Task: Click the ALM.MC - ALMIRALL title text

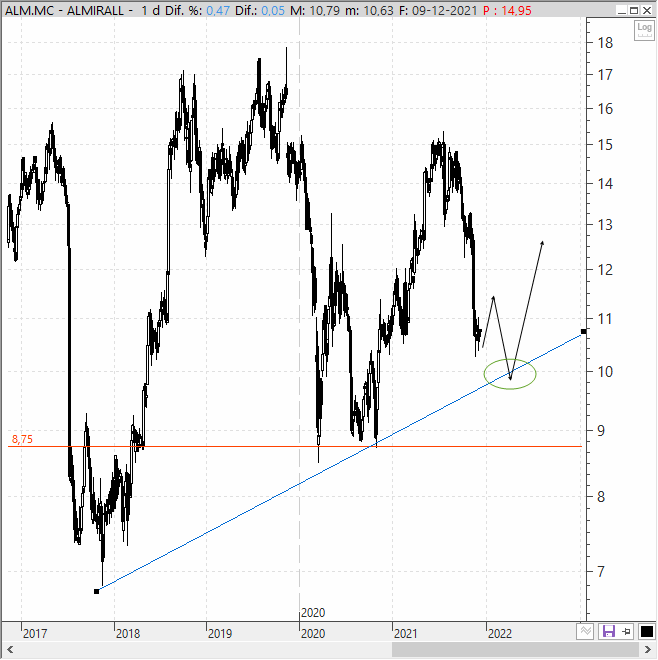Action: click(64, 11)
